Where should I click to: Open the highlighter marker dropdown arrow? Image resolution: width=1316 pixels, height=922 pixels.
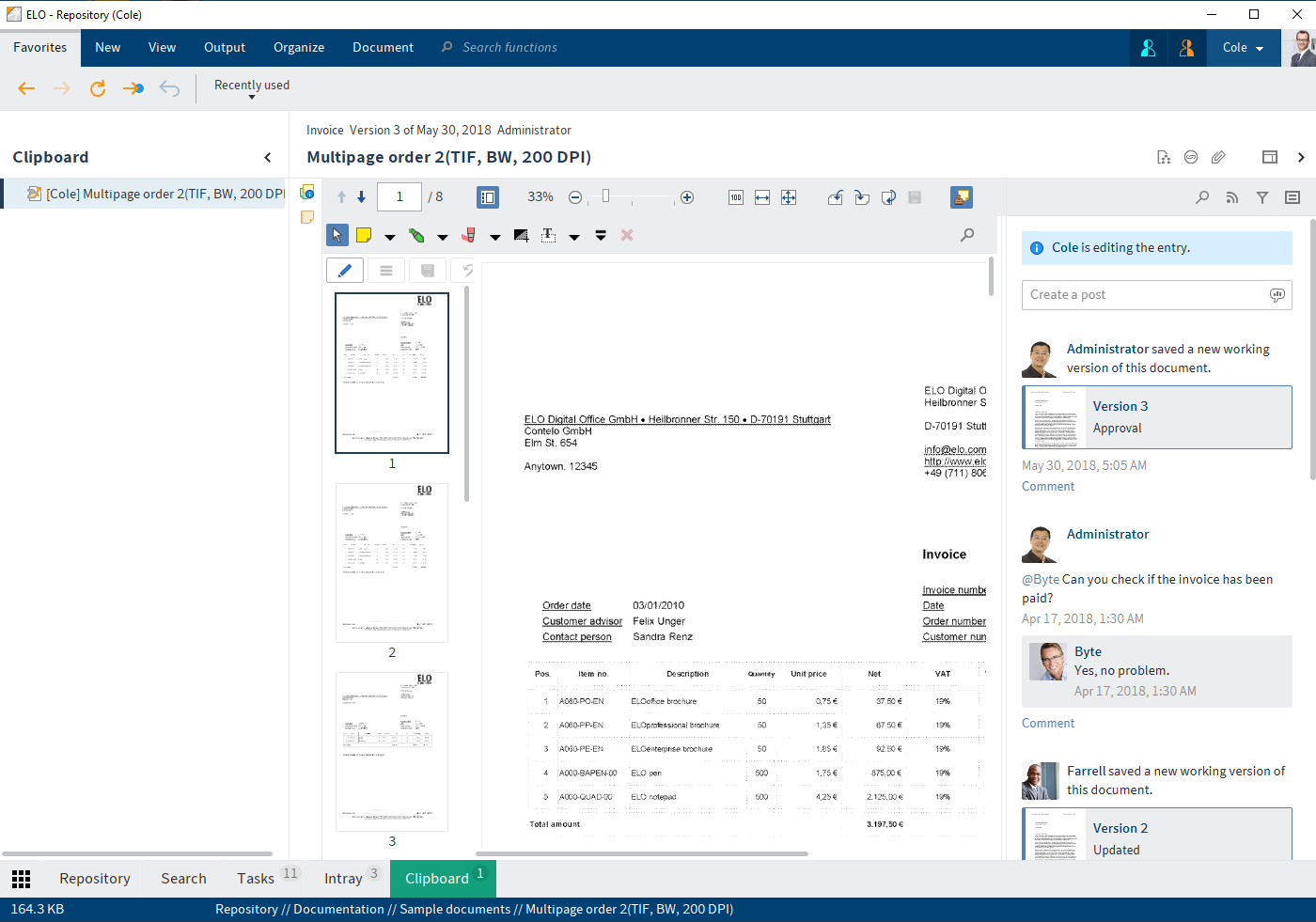443,237
